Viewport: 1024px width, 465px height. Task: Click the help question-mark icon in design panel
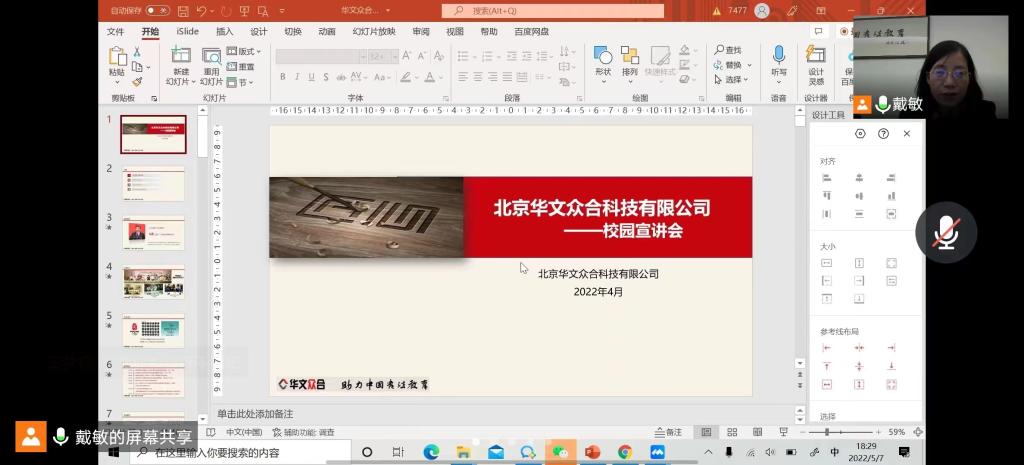(883, 133)
